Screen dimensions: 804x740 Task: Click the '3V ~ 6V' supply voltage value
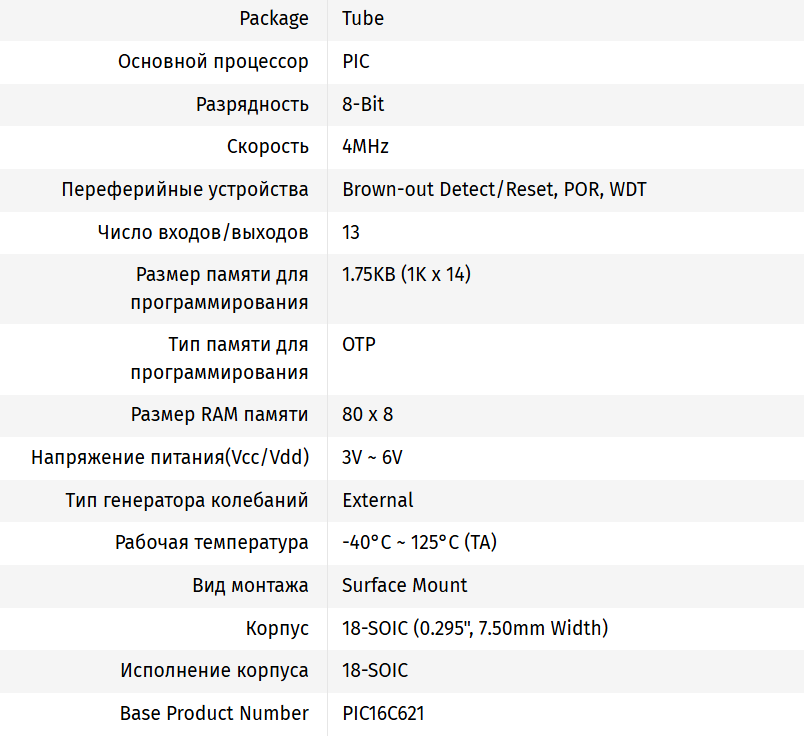(372, 458)
